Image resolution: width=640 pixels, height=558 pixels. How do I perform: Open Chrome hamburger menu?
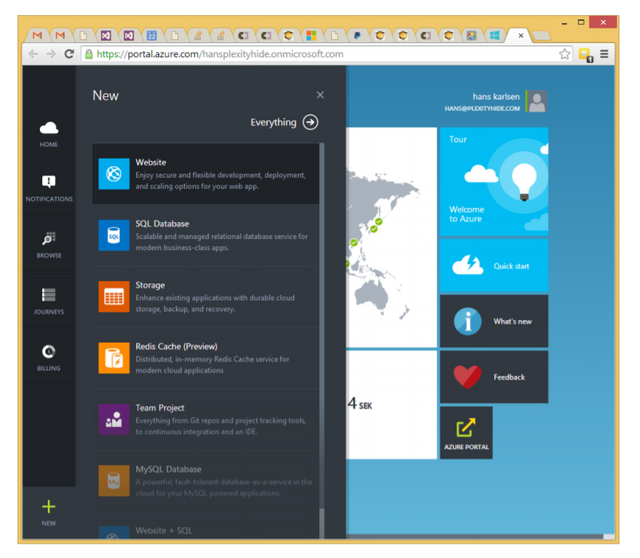604,54
